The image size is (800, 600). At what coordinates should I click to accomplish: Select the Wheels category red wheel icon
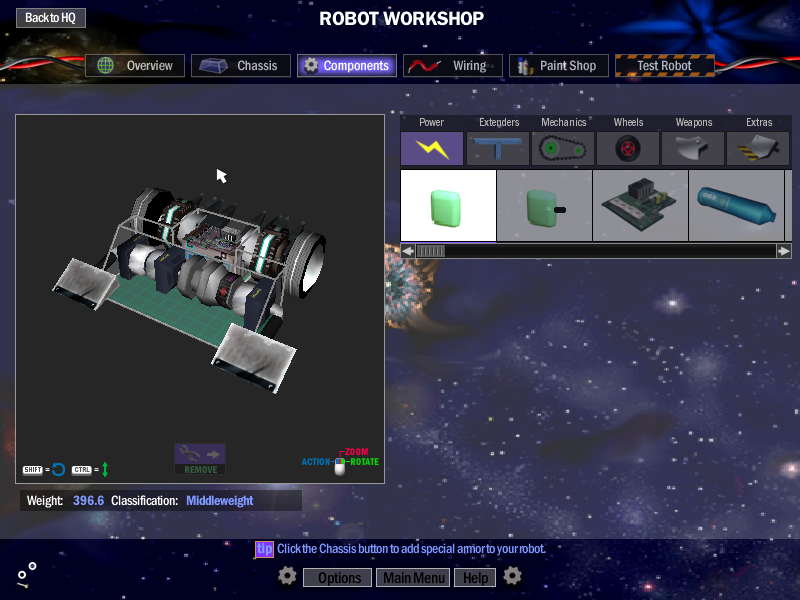point(628,148)
